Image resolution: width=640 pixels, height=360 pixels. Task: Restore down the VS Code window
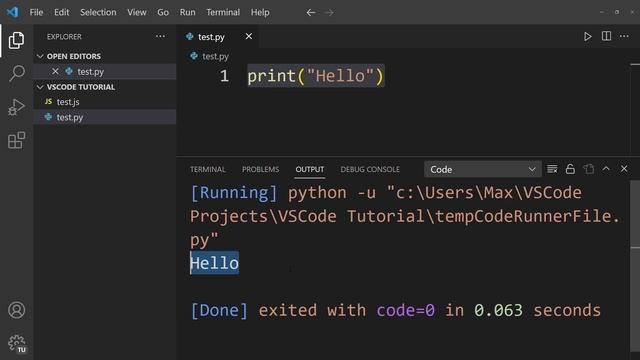pyautogui.click(x=617, y=12)
